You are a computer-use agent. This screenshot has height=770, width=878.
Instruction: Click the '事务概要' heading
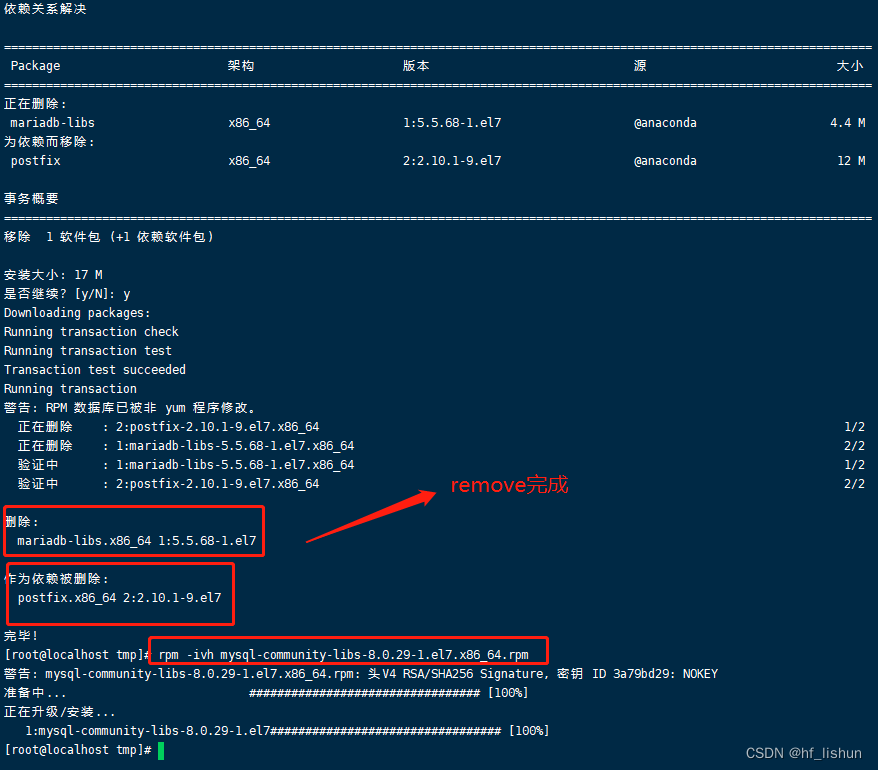[x=31, y=198]
